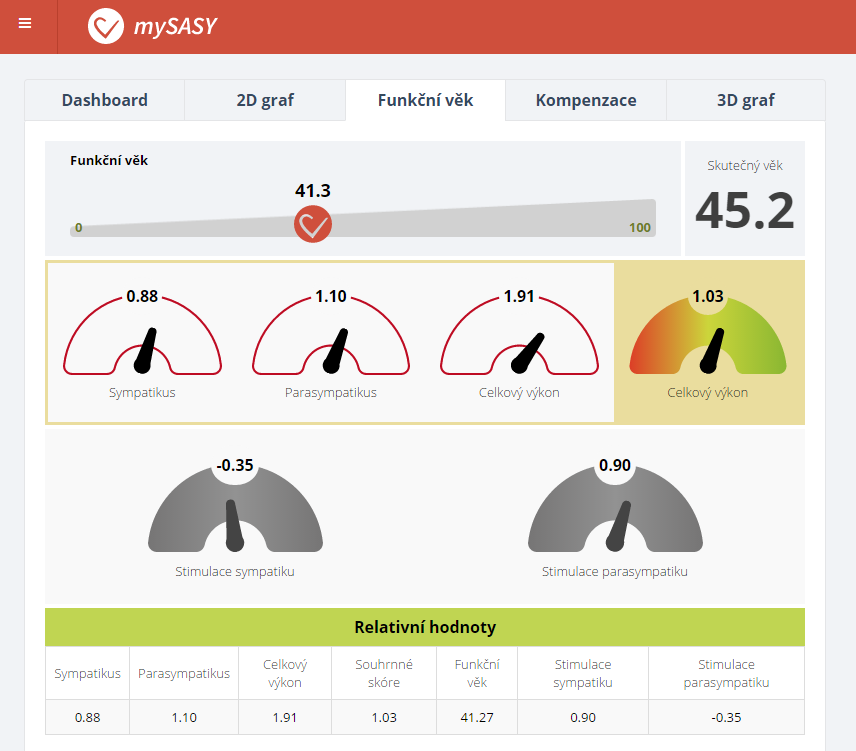Viewport: 856px width, 751px height.
Task: Click the Stimulace parasympatiku gauge
Action: click(615, 510)
